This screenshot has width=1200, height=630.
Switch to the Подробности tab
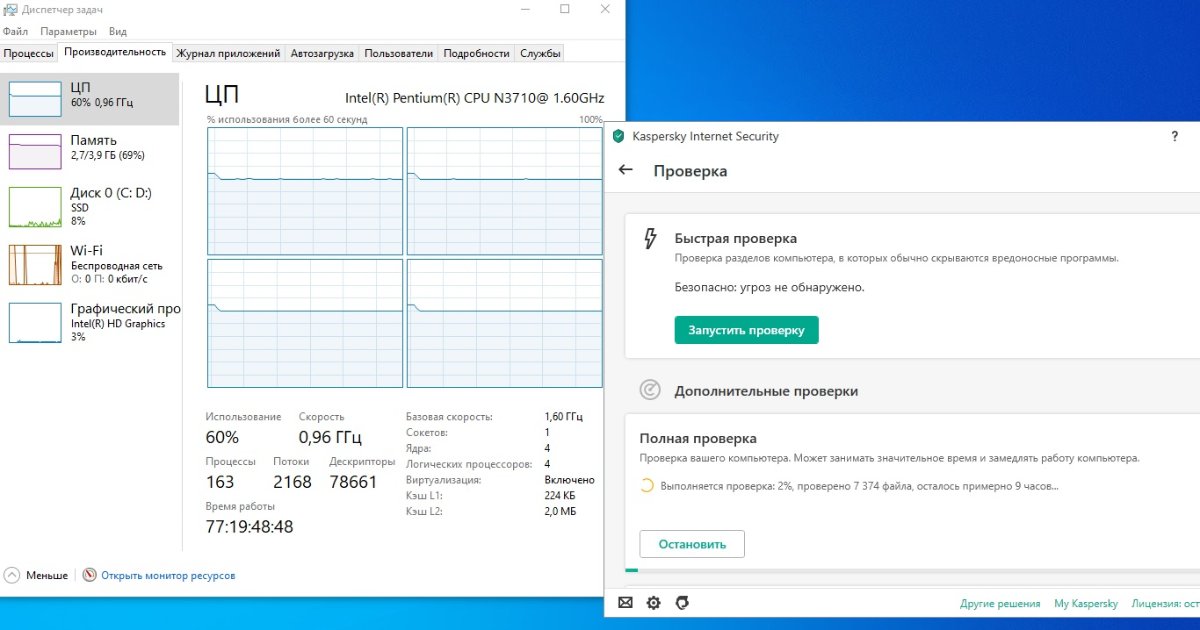tap(477, 53)
